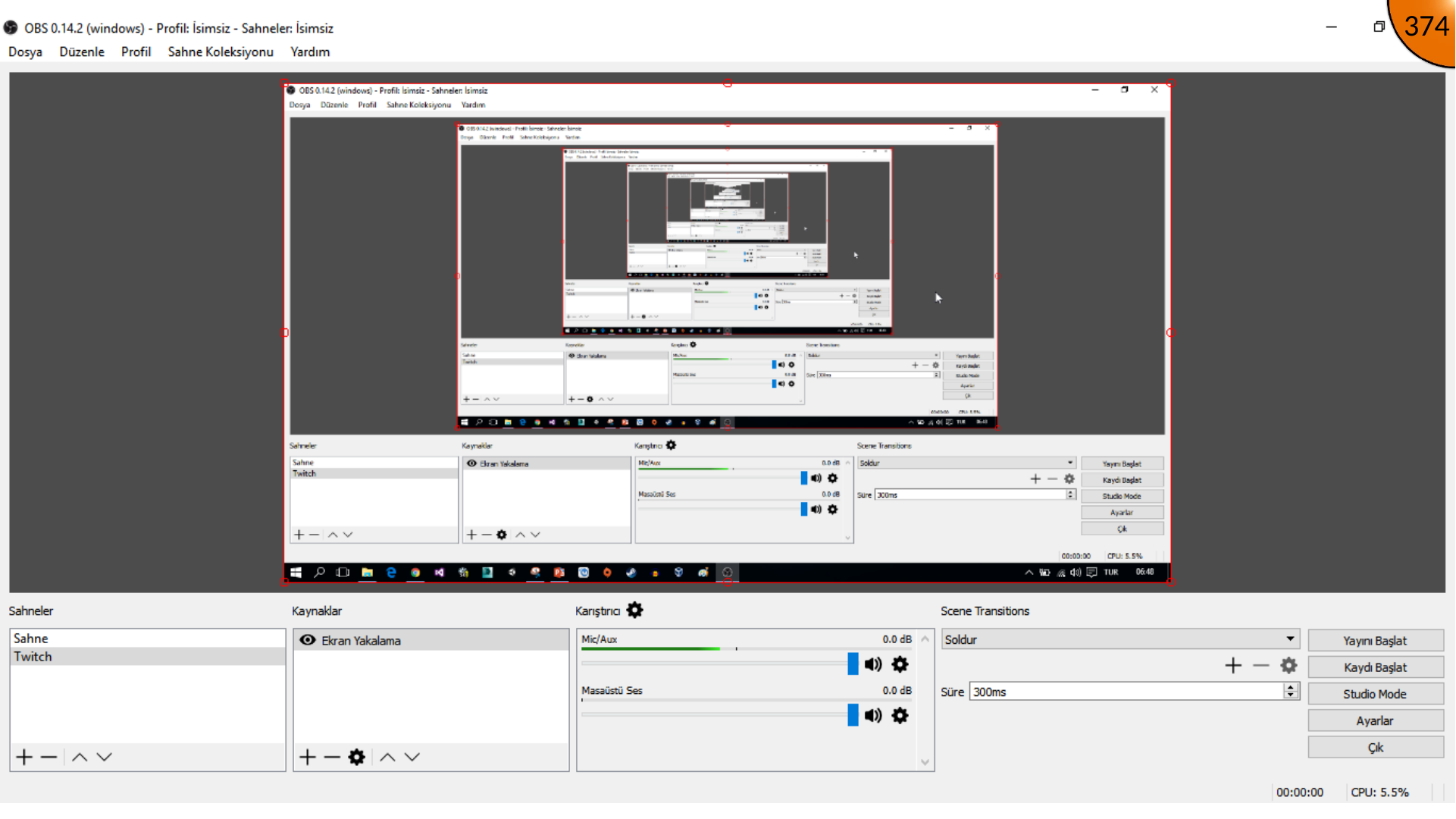Expand the Soldur transition dropdown
This screenshot has width=1456, height=819.
1290,639
